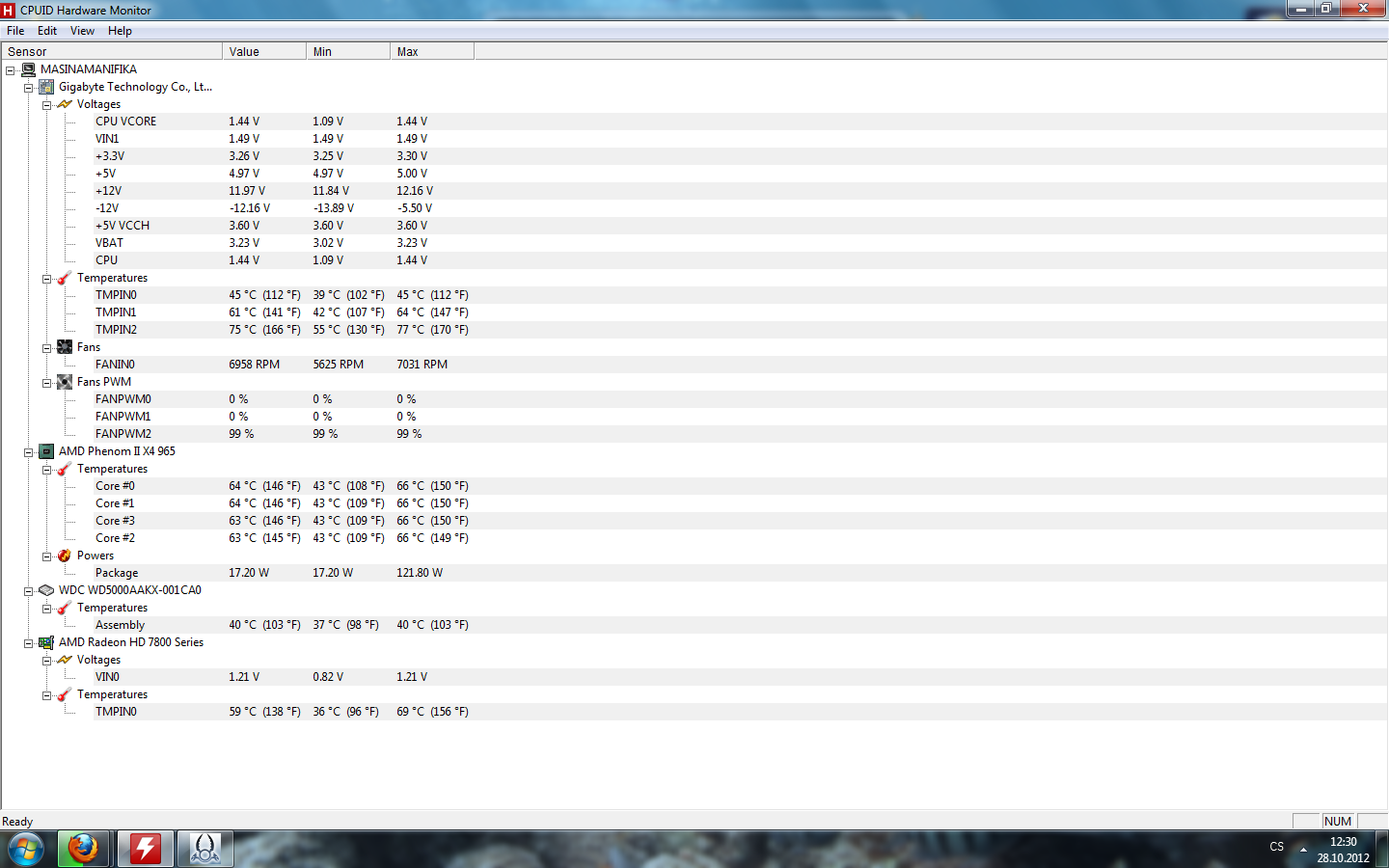Collapse the Fans group
Viewport: 1389px width, 868px height.
[47, 348]
